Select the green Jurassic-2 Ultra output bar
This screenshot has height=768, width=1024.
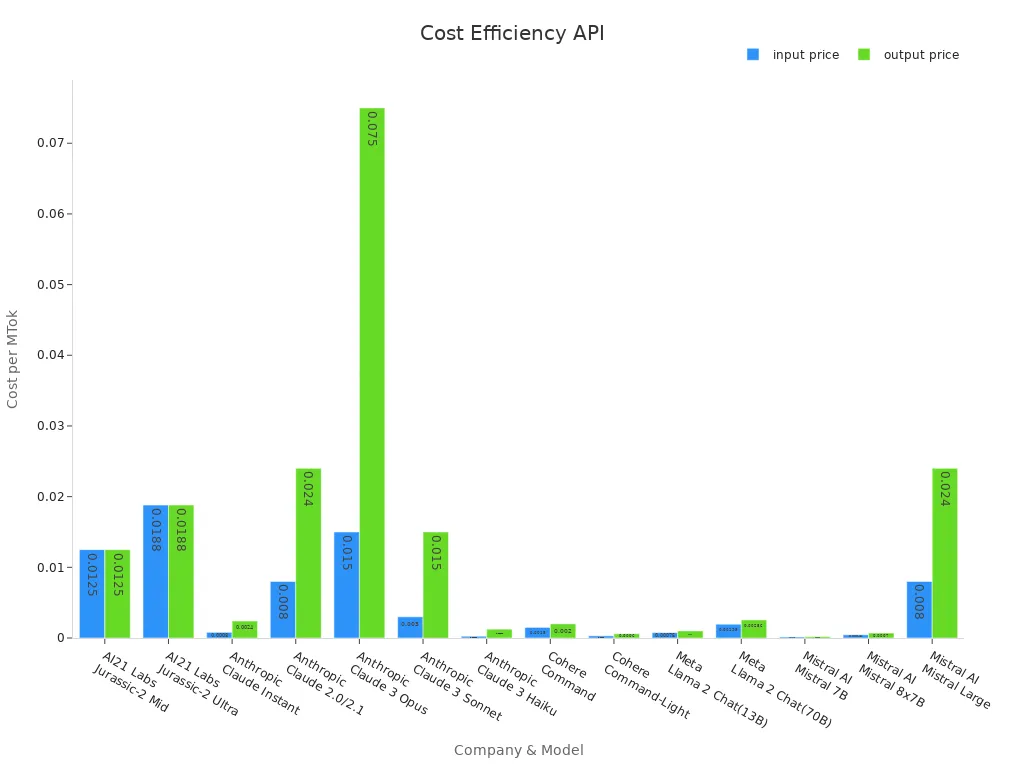(x=181, y=571)
